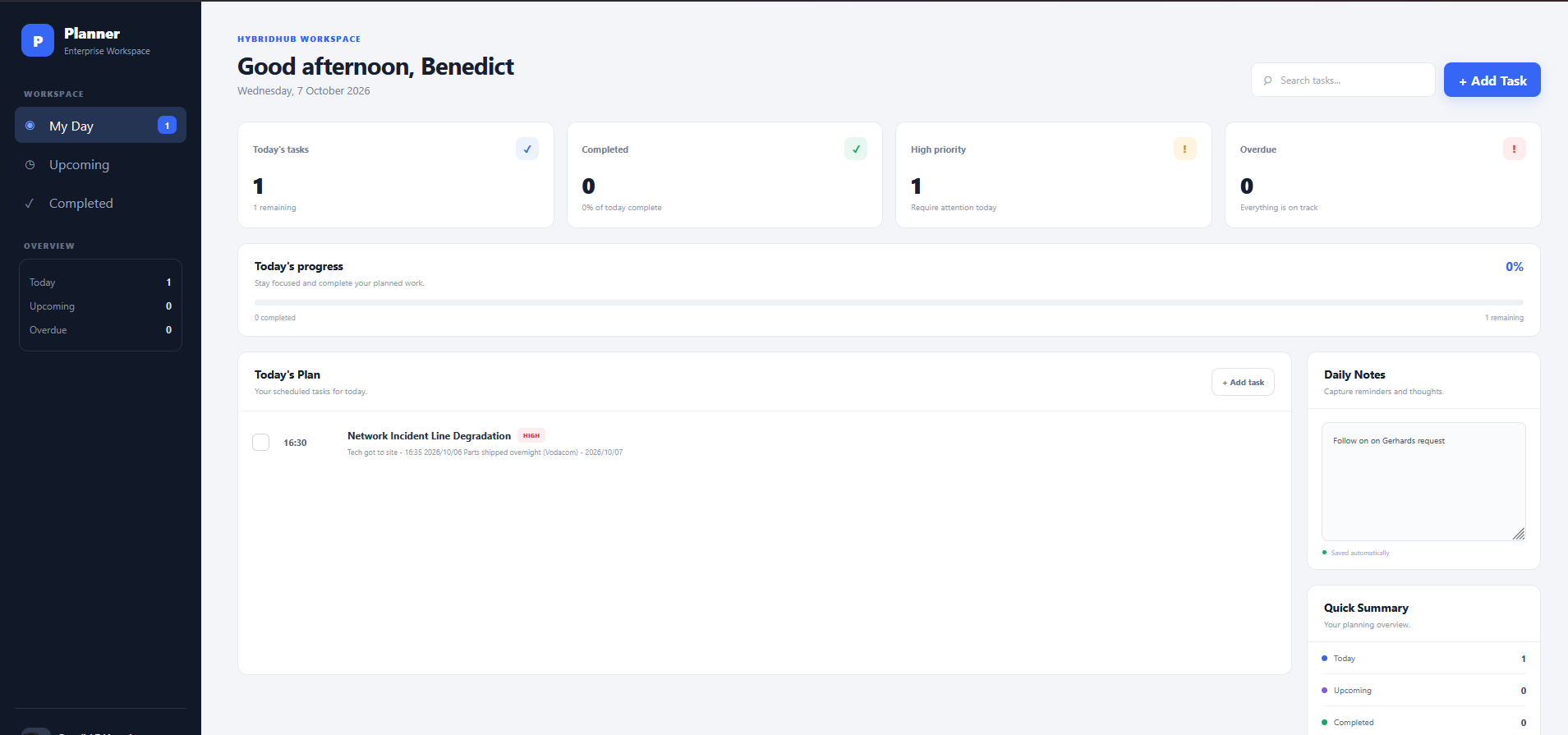Viewport: 1568px width, 735px height.
Task: Click the Saved automatically status
Action: [x=1356, y=553]
